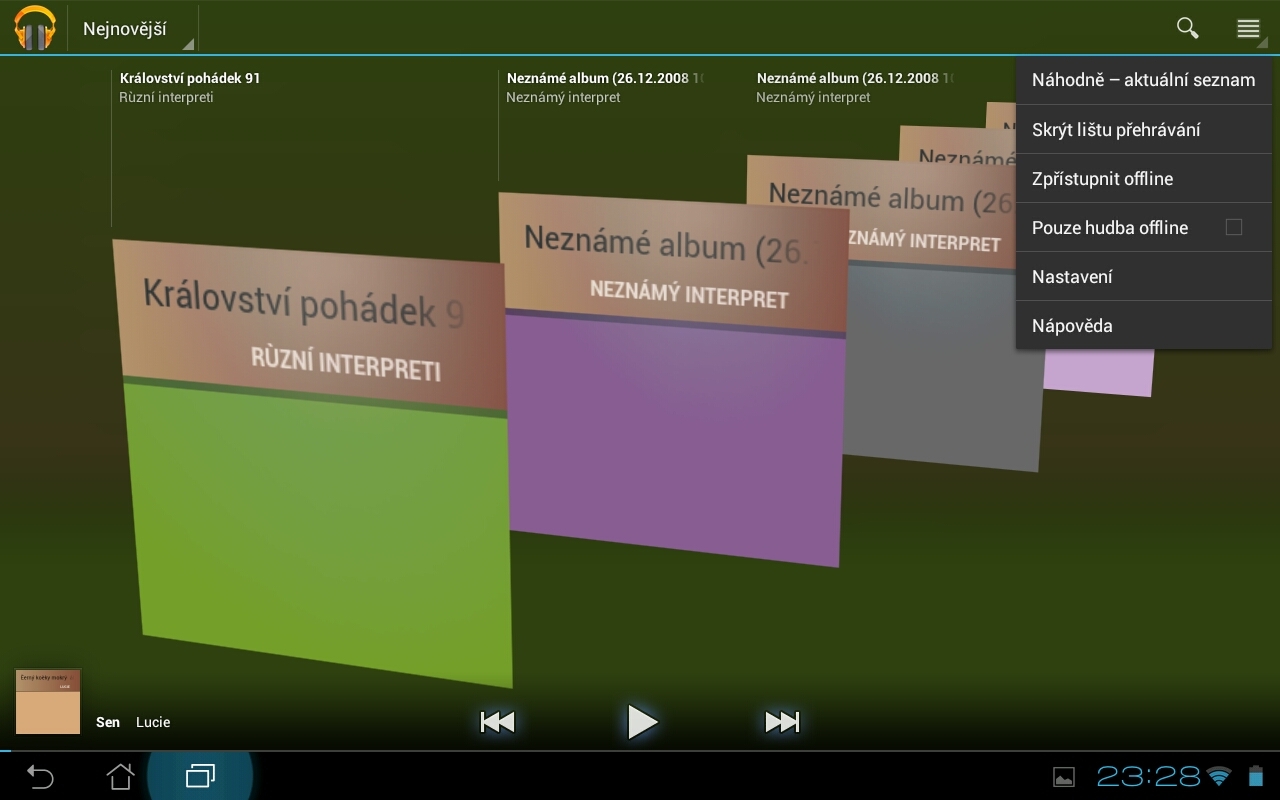Open Nastavení from the menu

click(1072, 277)
